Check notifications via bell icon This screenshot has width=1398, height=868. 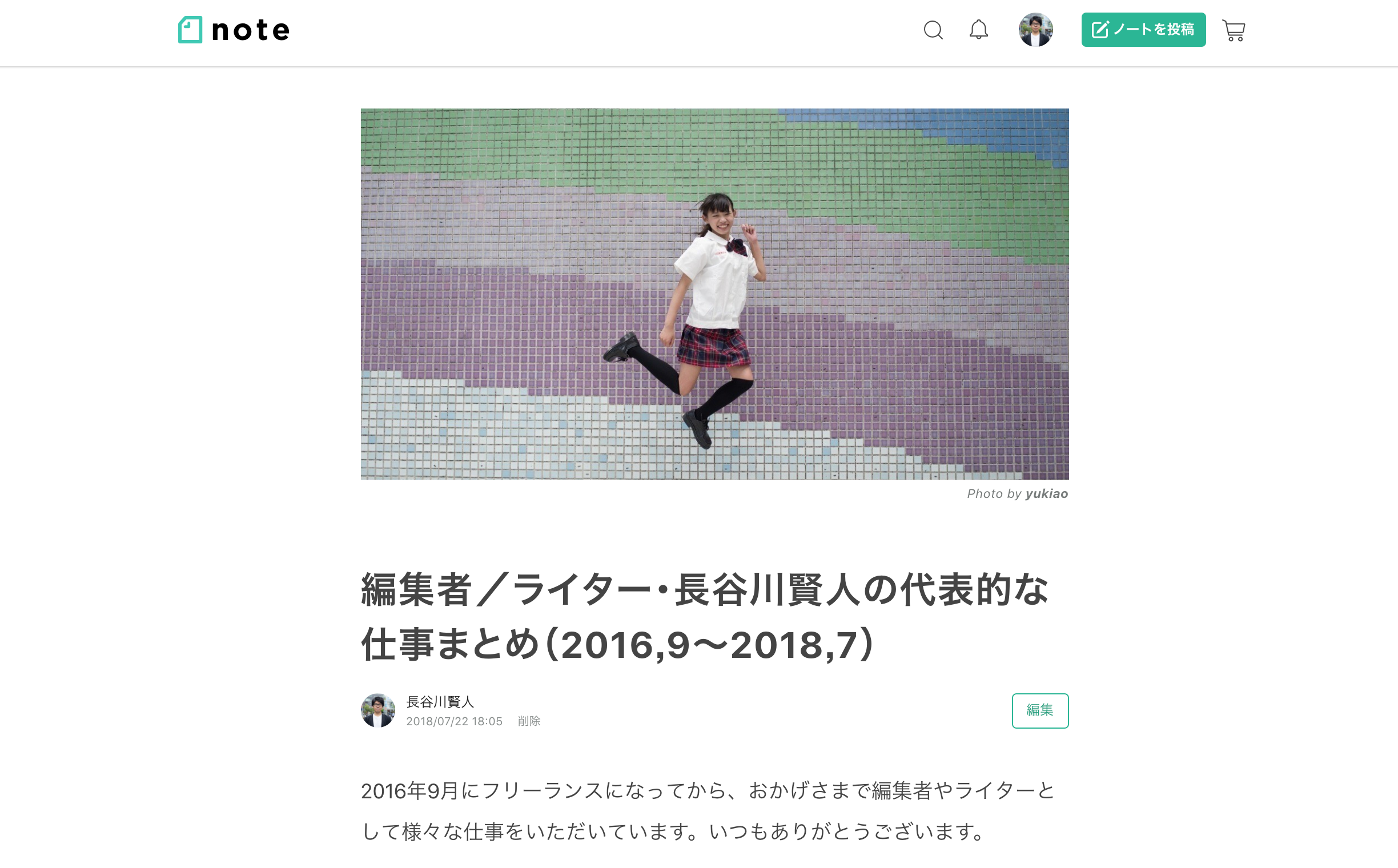[x=978, y=30]
